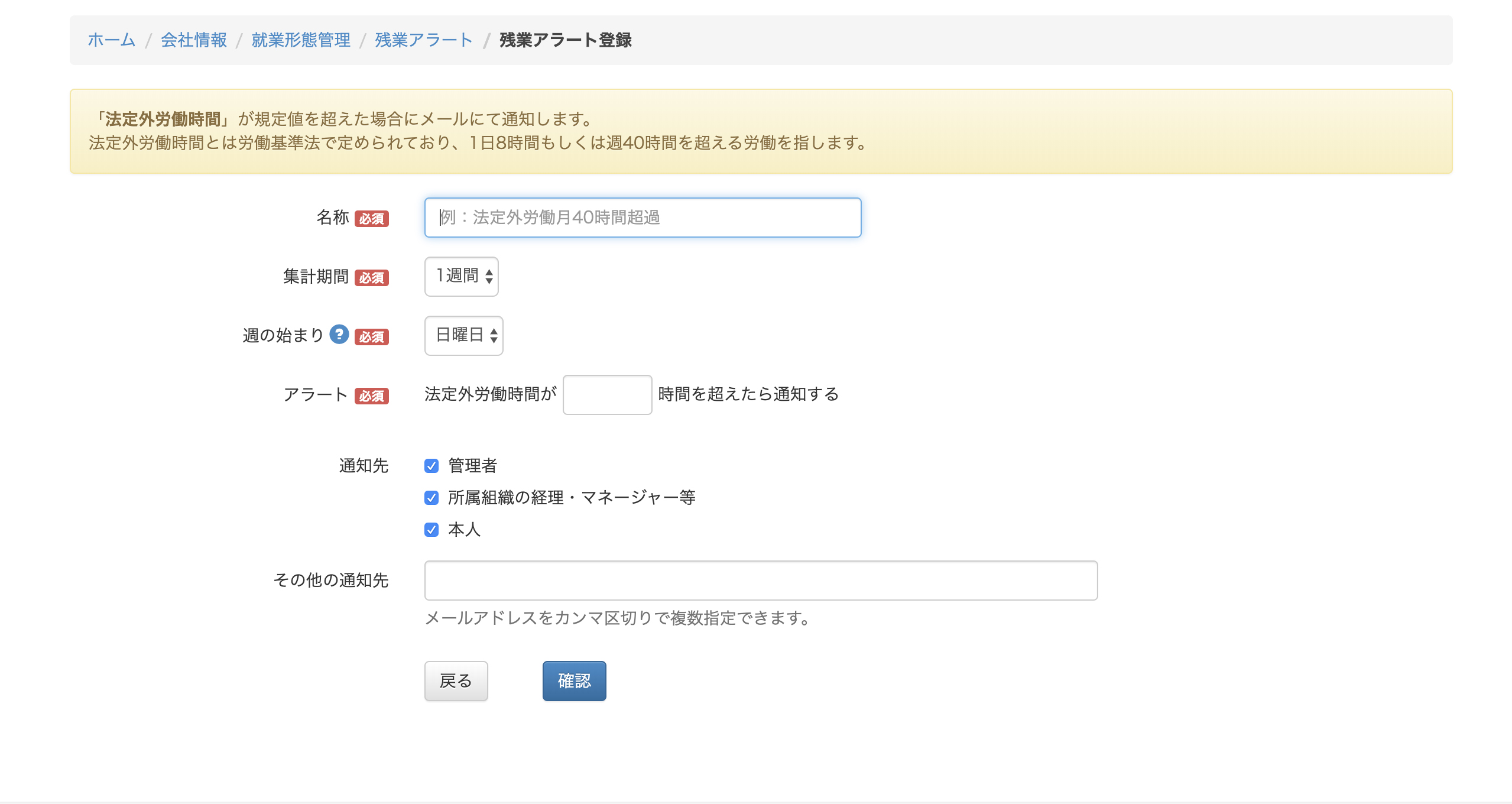This screenshot has width=1512, height=804.
Task: Click the その他の通知先 email input field
Action: tap(761, 581)
